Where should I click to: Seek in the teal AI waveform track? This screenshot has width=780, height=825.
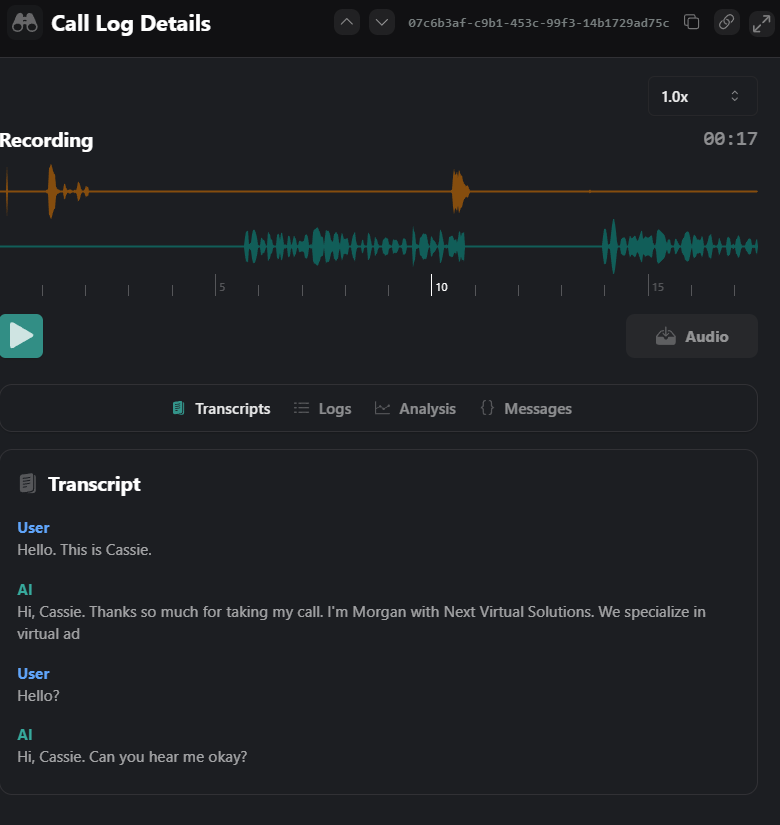tap(379, 246)
